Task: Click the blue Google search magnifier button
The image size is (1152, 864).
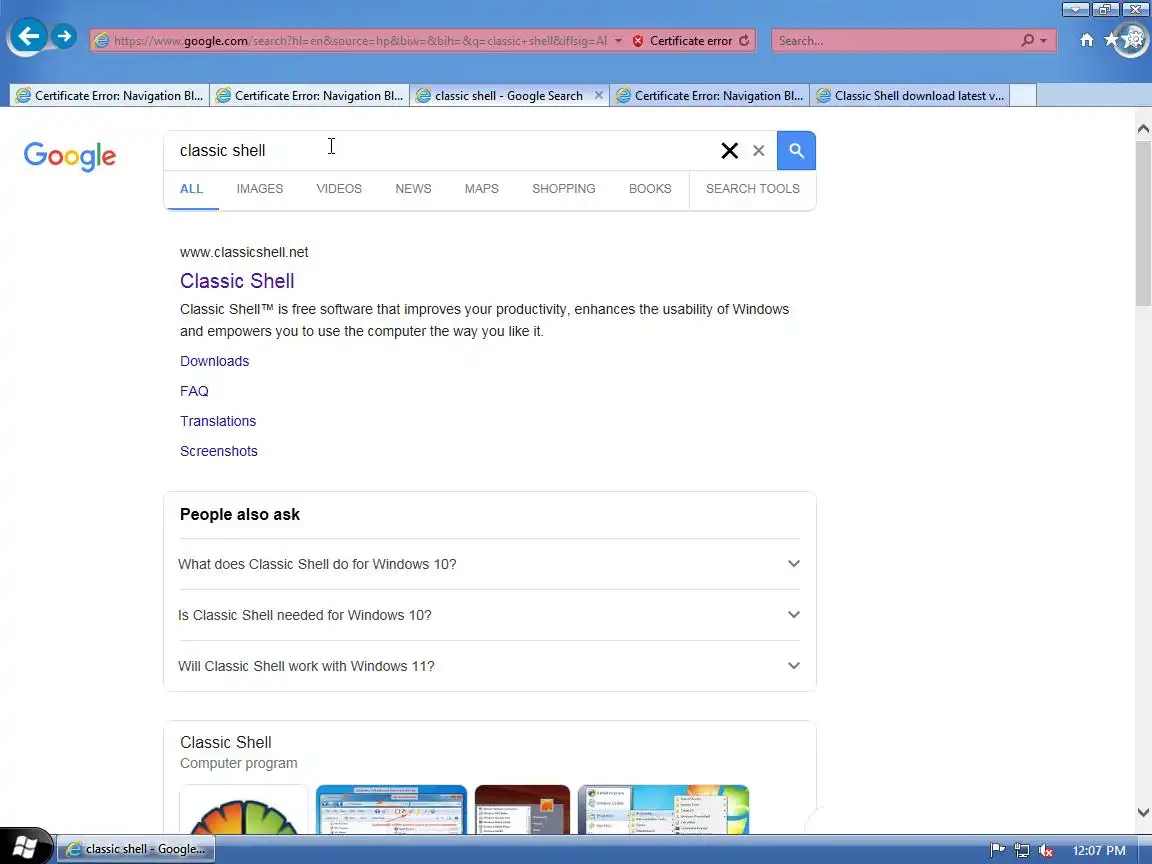Action: pos(796,151)
